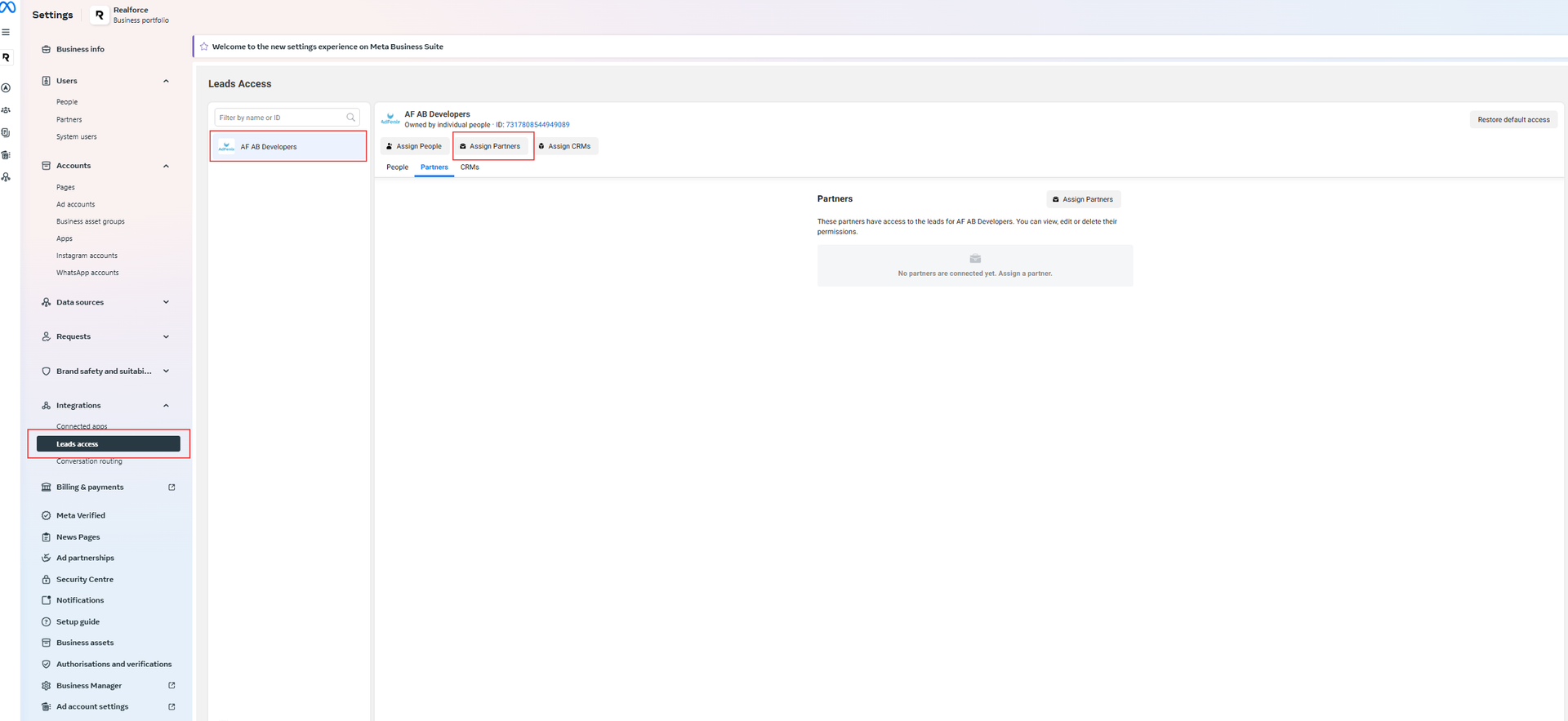Select the R business icon in left rail
Screen dimensions: 1568x721
[x=6, y=57]
